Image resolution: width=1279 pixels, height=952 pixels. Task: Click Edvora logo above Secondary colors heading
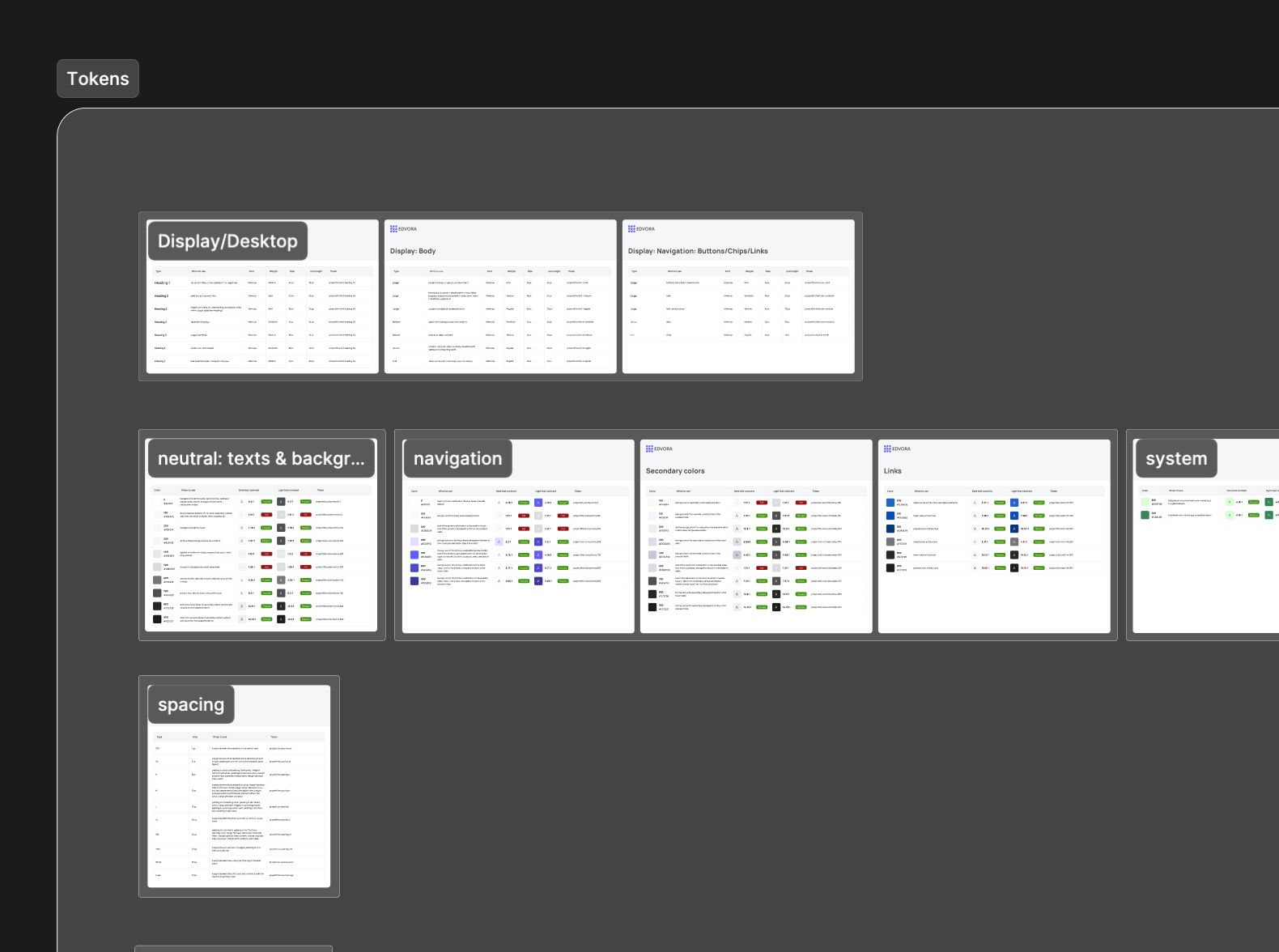click(x=659, y=448)
